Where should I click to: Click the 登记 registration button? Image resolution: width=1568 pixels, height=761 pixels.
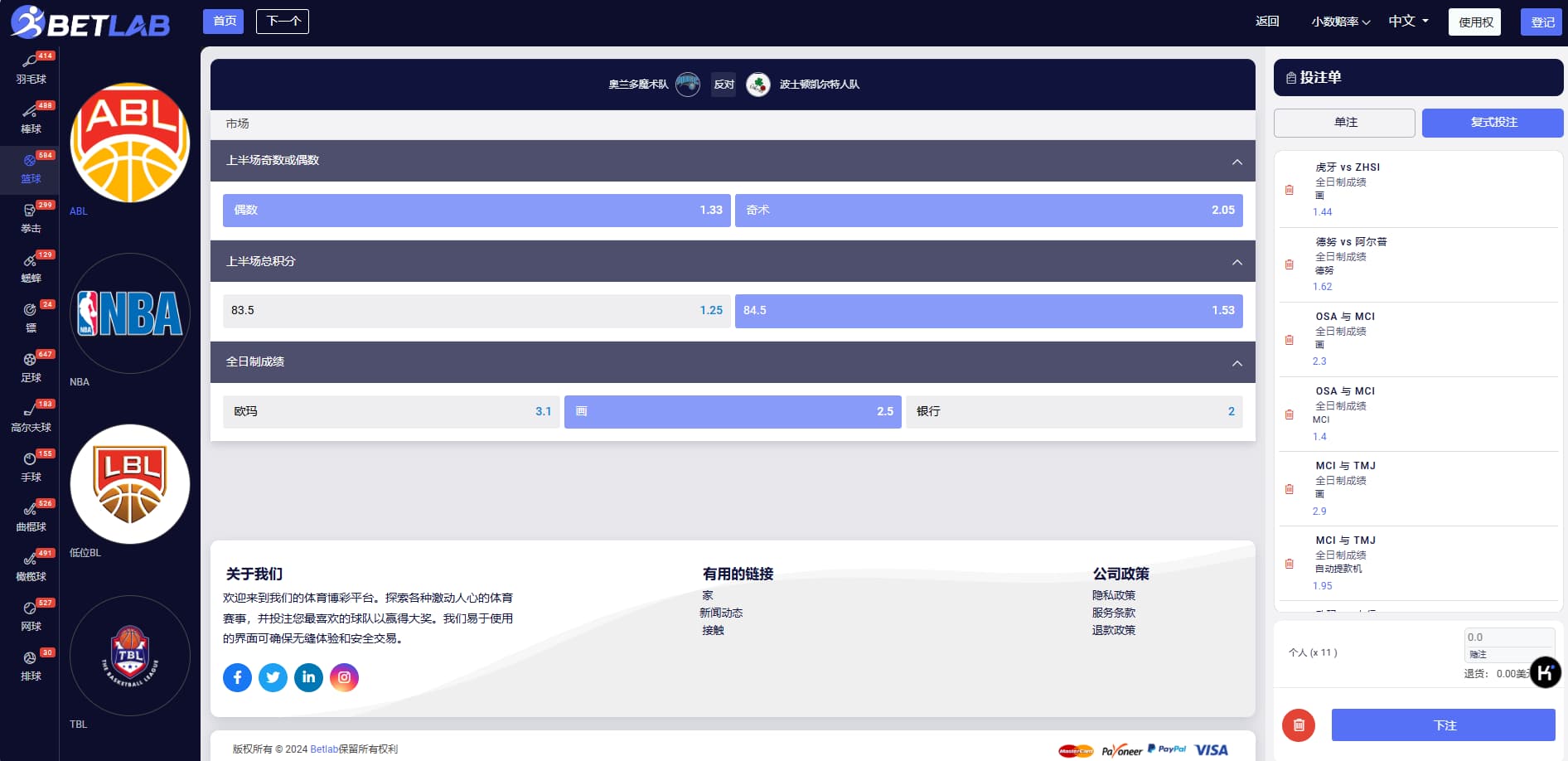click(x=1541, y=22)
